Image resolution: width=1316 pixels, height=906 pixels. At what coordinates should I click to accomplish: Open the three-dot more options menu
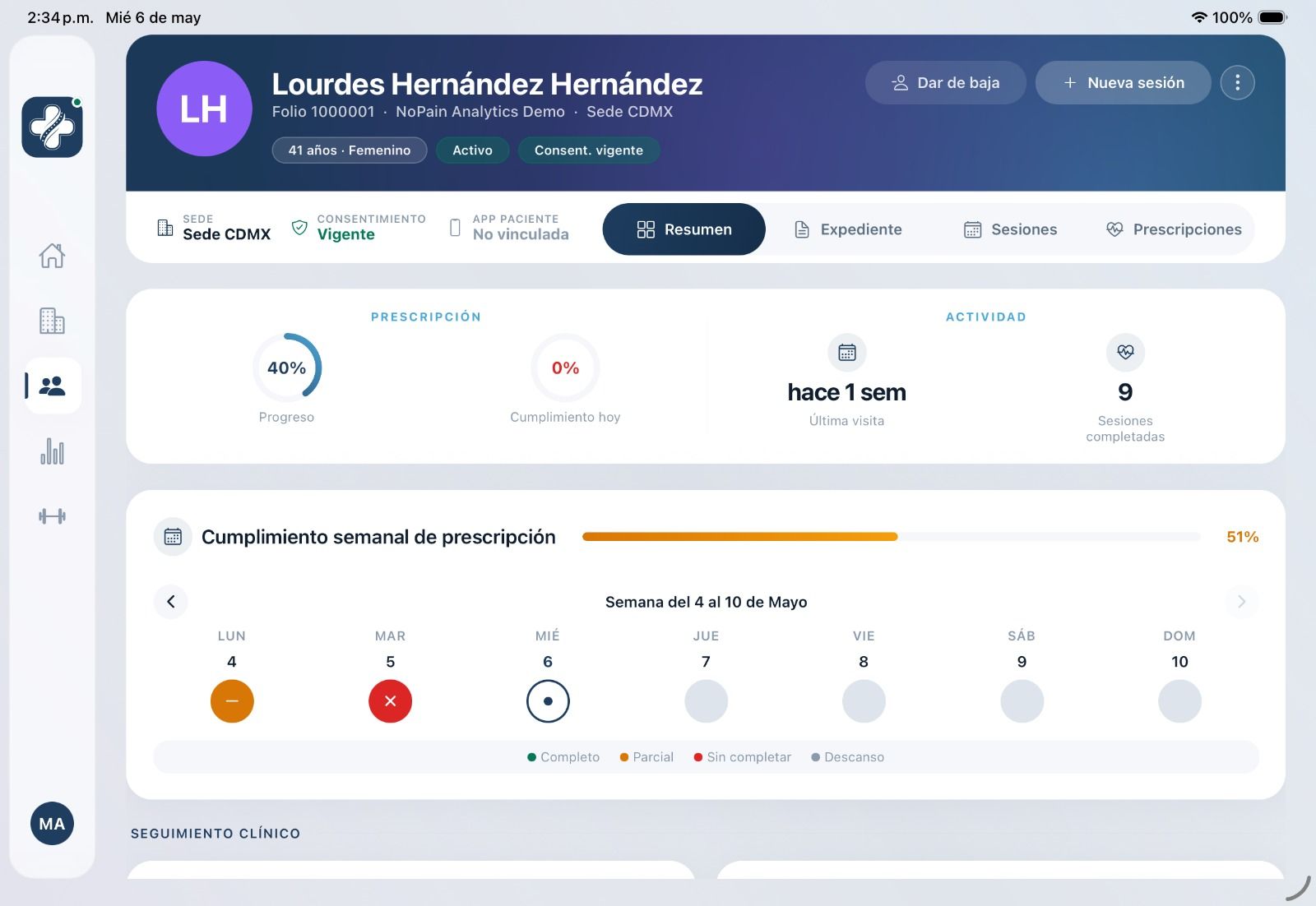point(1237,82)
